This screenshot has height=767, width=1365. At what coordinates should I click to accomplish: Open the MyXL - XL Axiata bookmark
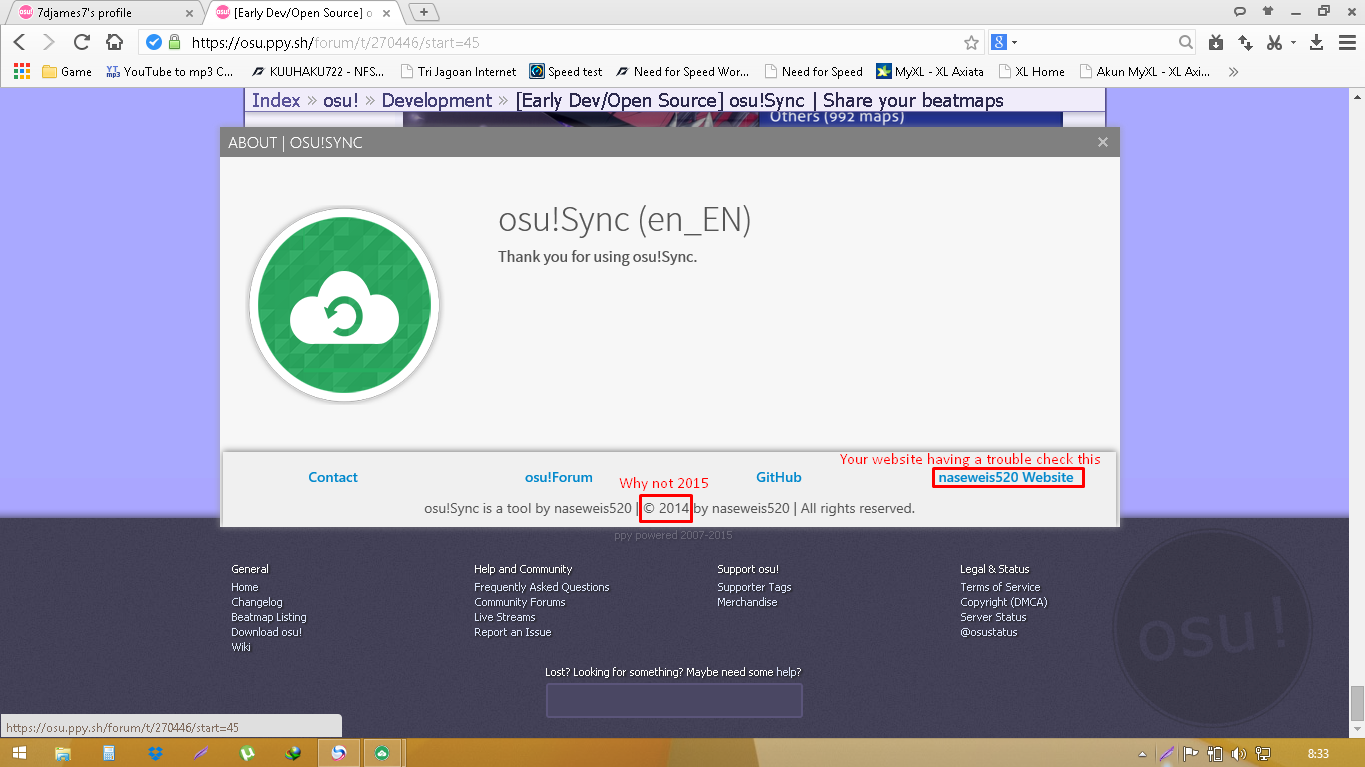(930, 72)
